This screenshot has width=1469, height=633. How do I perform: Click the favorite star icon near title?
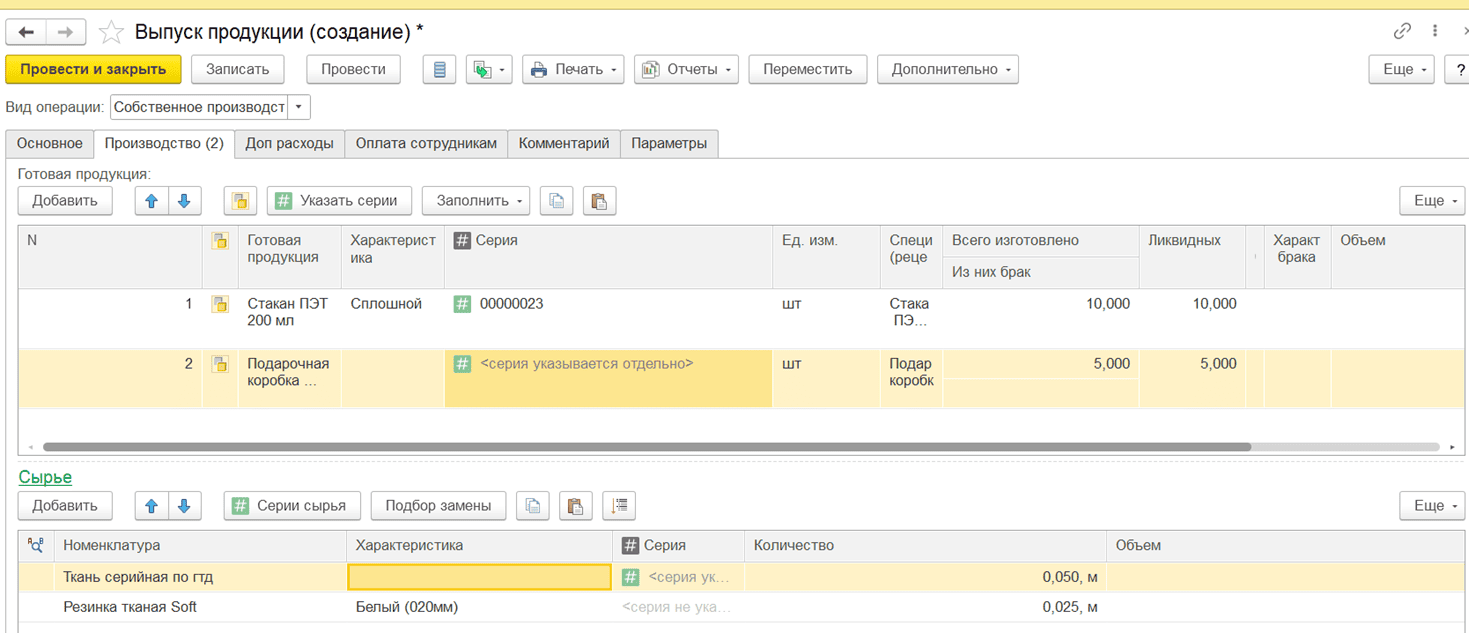point(111,33)
